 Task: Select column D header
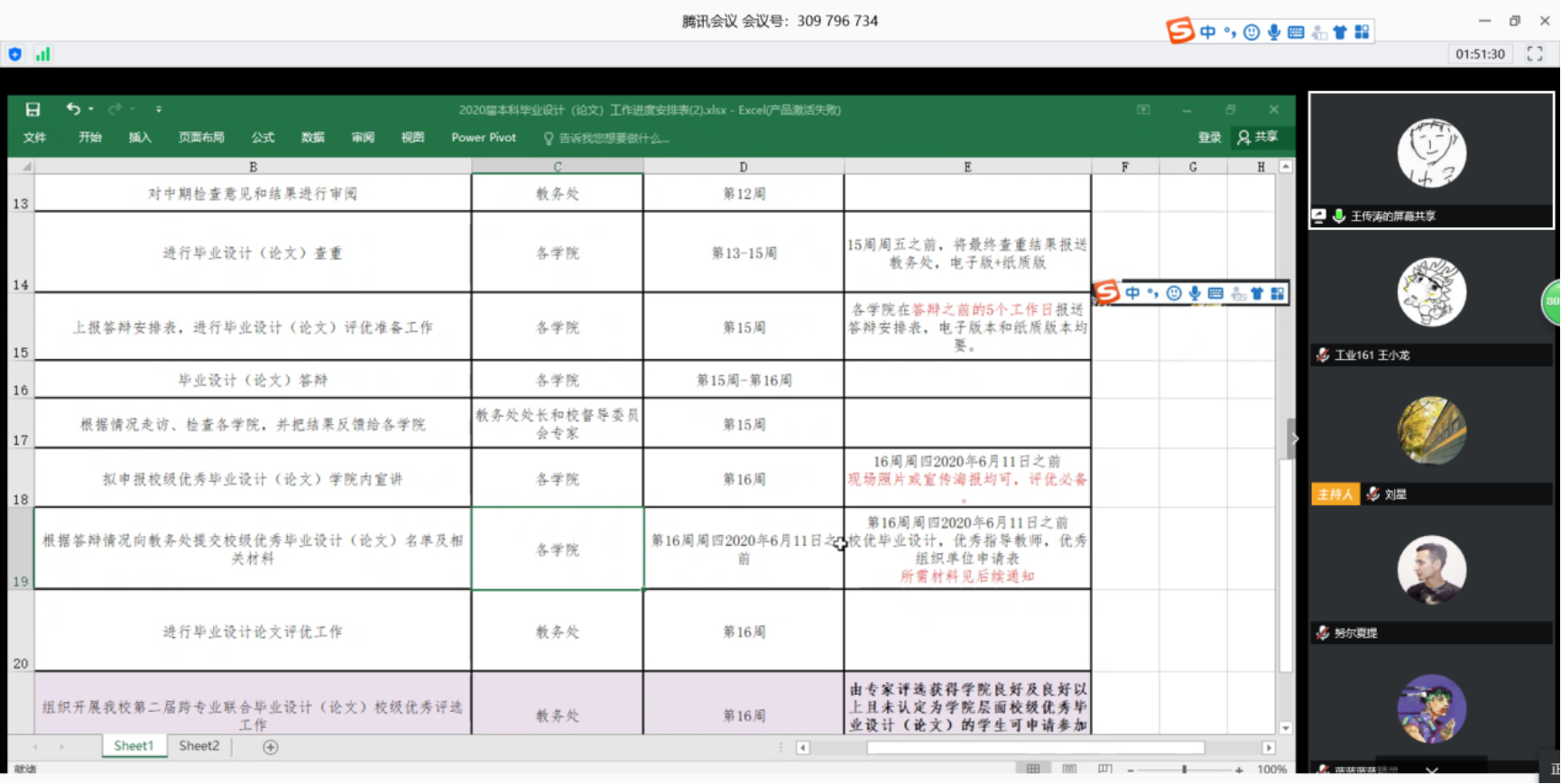[743, 167]
